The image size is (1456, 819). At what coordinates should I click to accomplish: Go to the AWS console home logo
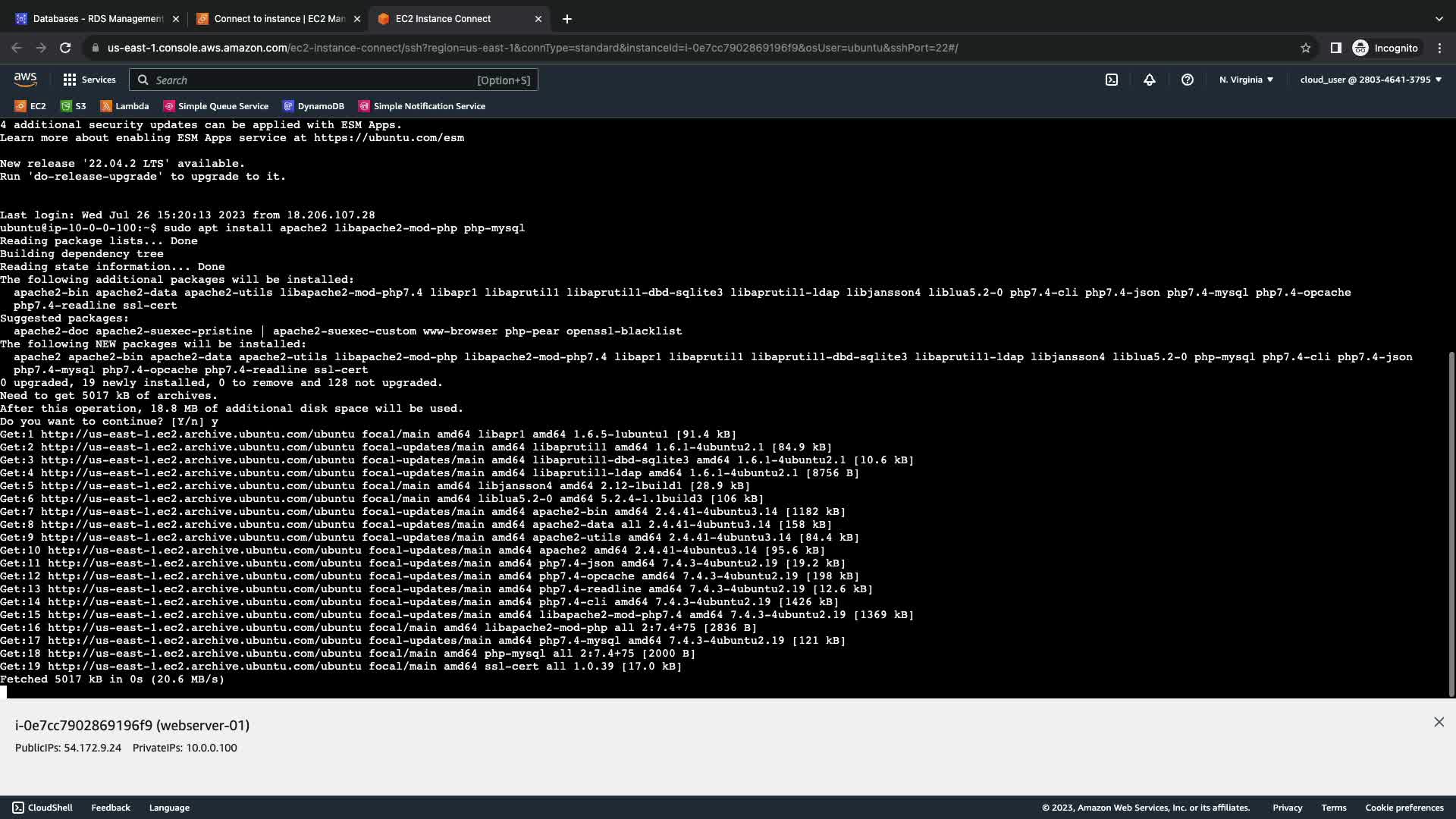coord(25,79)
